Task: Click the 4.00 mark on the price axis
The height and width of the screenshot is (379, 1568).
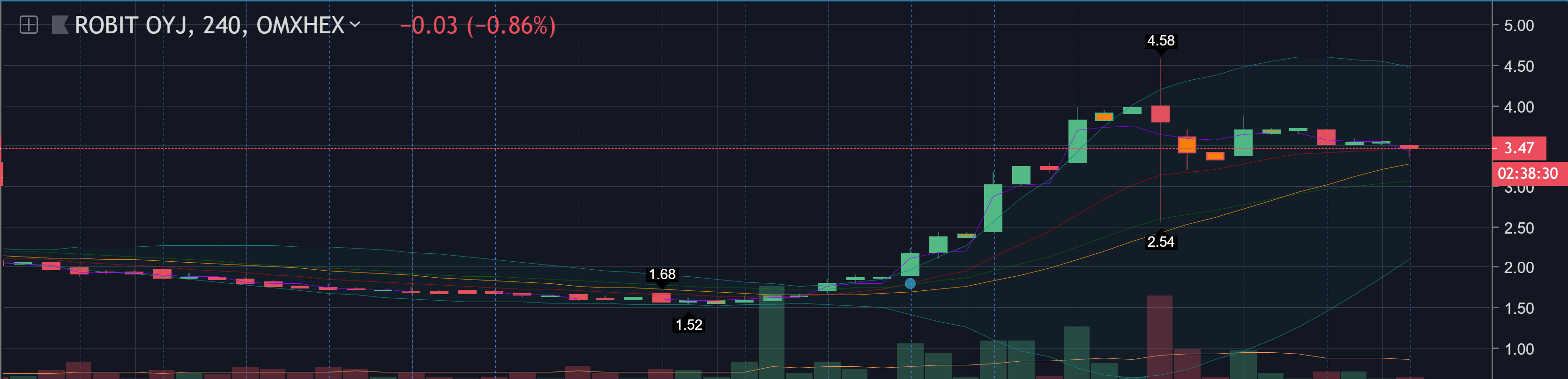Action: click(x=1518, y=107)
